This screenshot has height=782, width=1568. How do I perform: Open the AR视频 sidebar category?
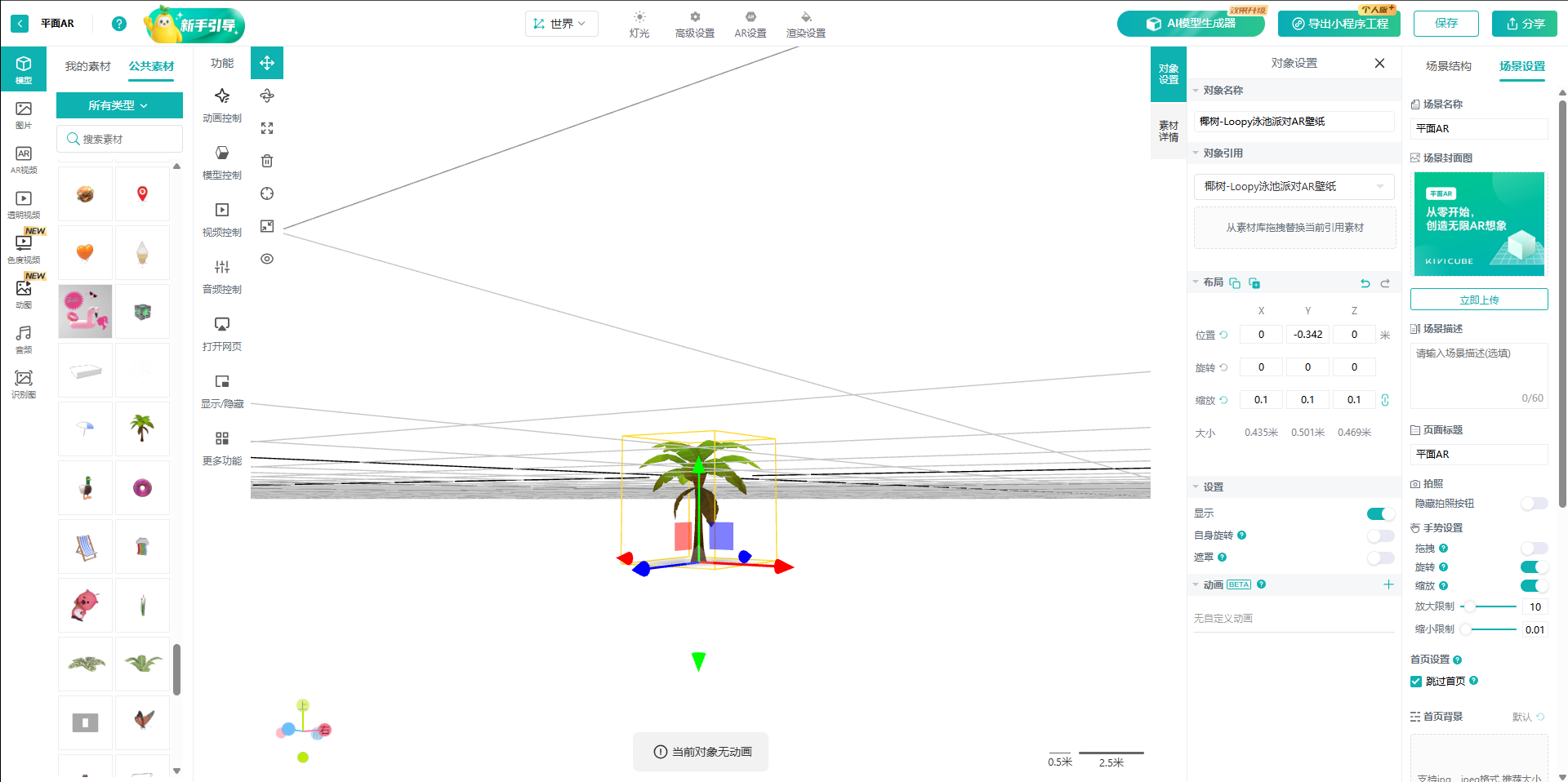24,159
